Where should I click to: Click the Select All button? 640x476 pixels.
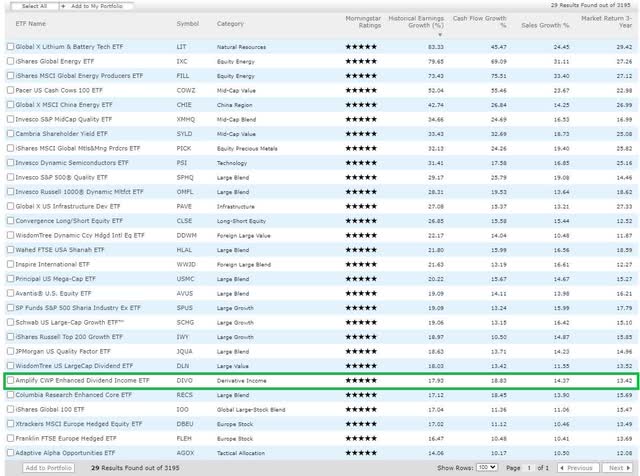click(34, 6)
